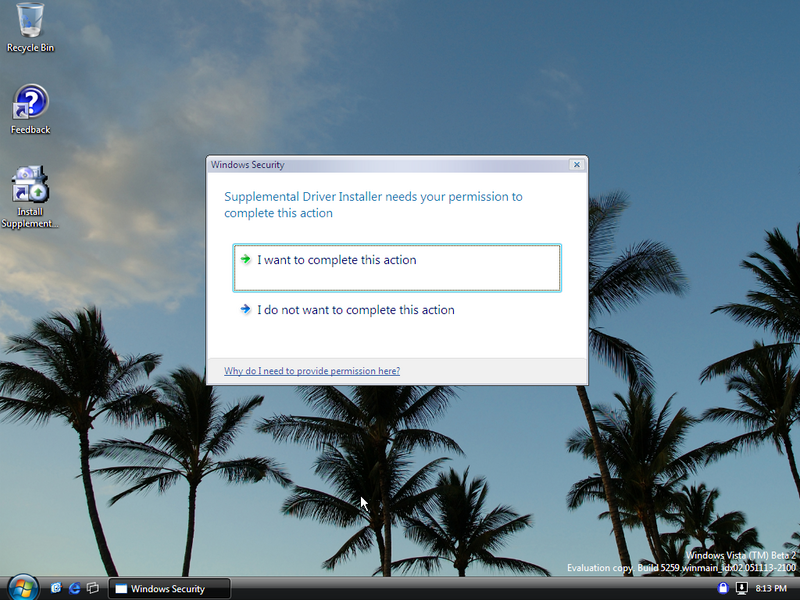Choose 'I want to complete this action'

tap(397, 268)
